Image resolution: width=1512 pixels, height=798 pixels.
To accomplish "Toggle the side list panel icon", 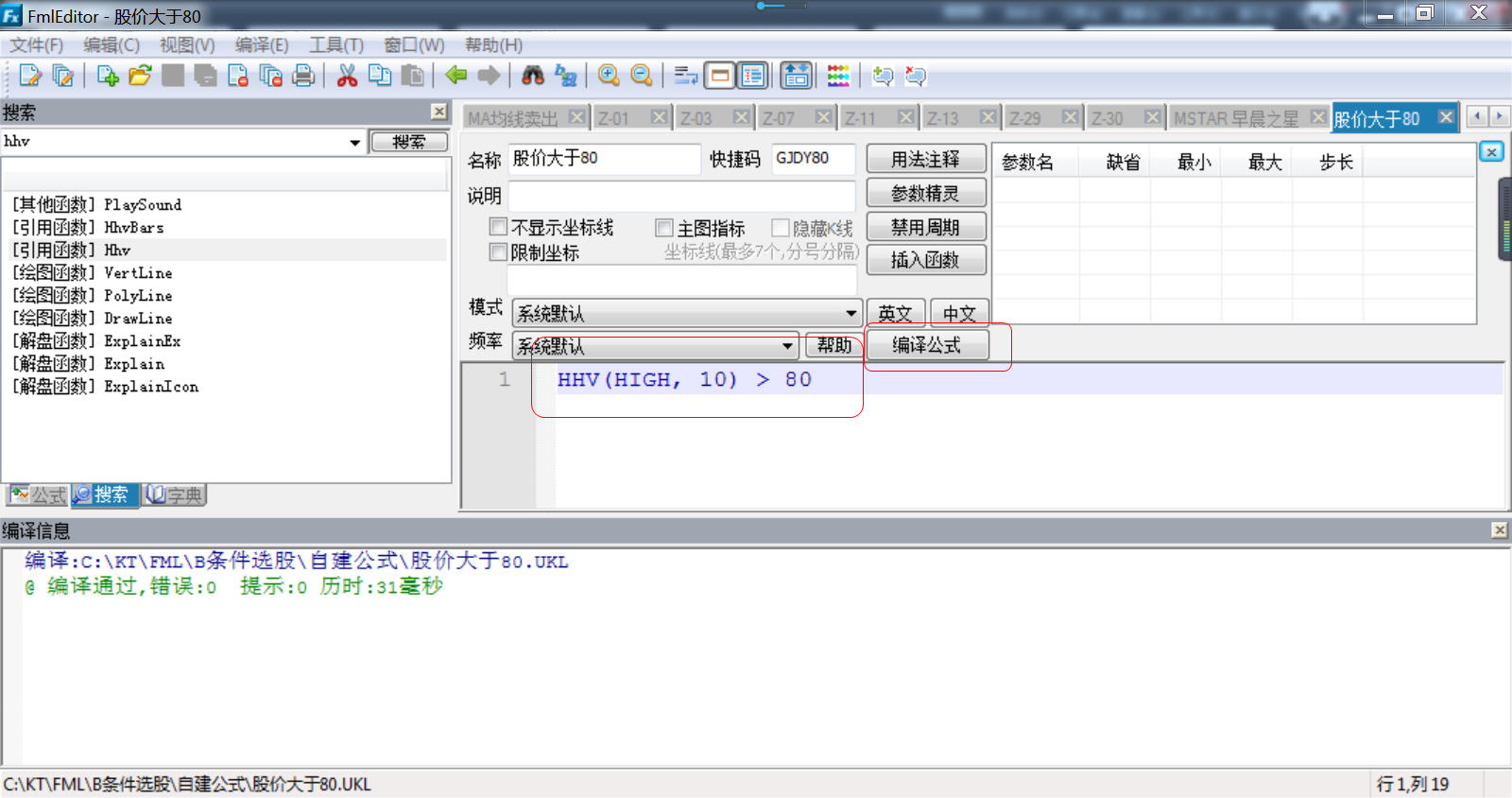I will pos(753,76).
